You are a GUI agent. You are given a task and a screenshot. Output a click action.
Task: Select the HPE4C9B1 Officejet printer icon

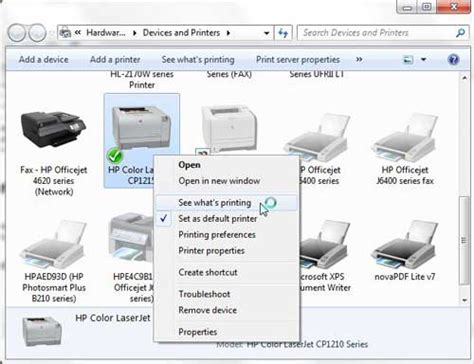[x=132, y=238]
